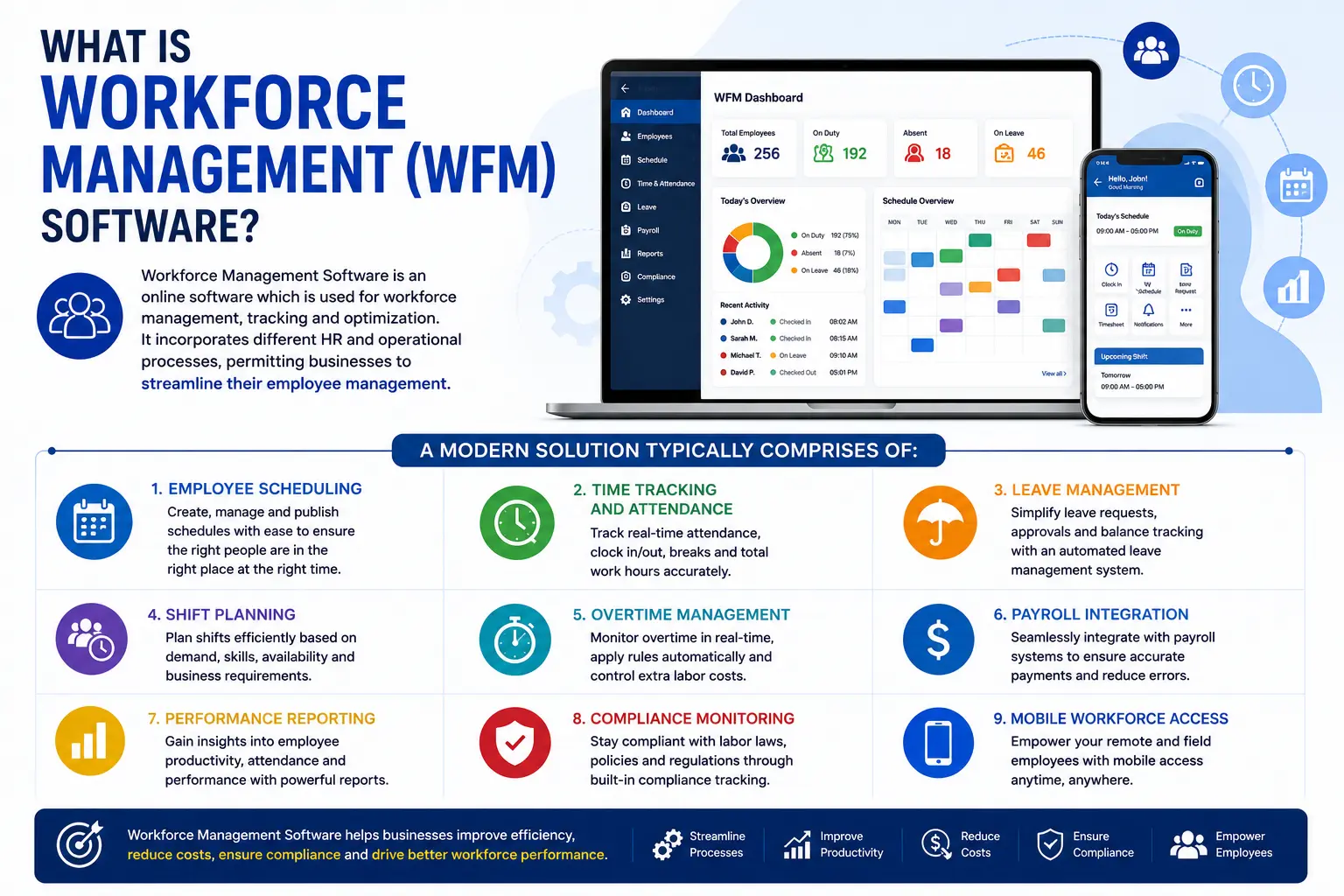Click the floating calendar circle icon at right
This screenshot has height=896, width=1344.
coord(1297,186)
